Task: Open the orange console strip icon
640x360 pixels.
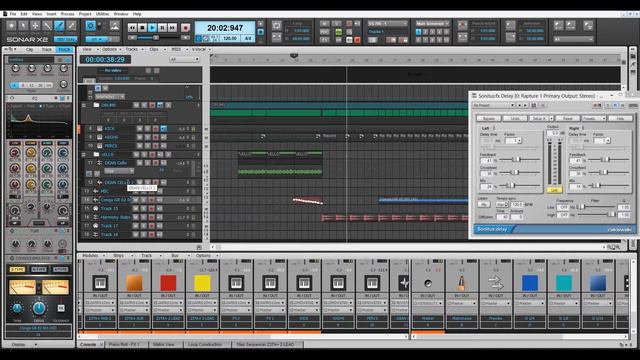Action: [134, 282]
